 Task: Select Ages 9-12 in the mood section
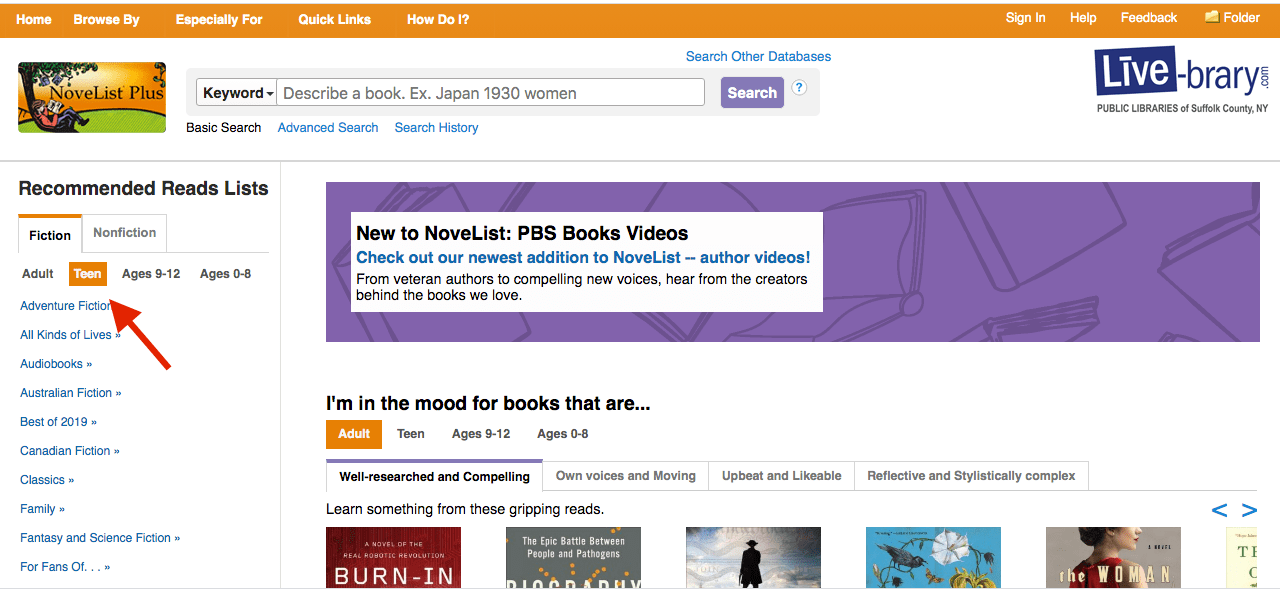(481, 434)
